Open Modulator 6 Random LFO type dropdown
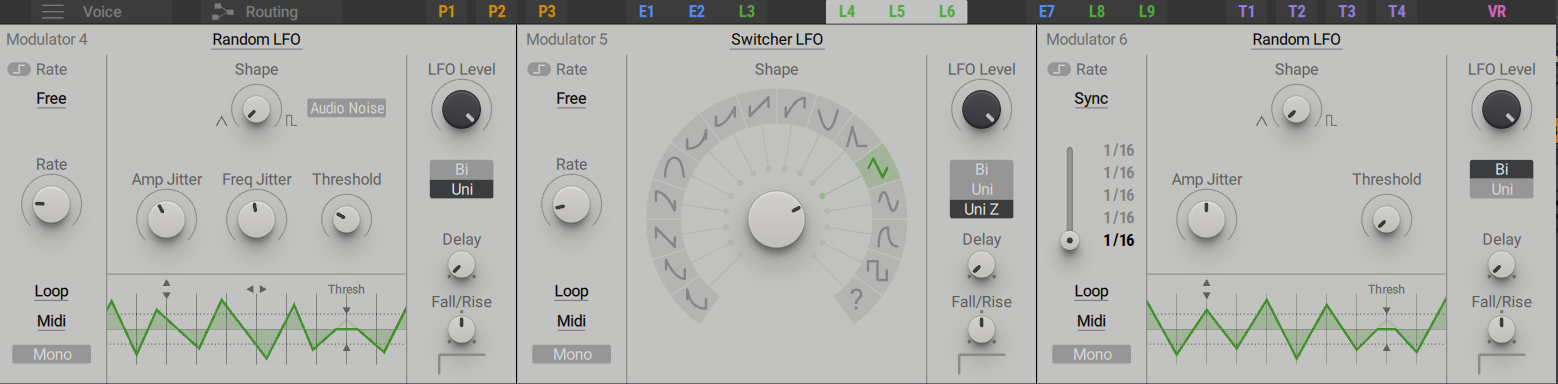Image resolution: width=1558 pixels, height=384 pixels. tap(1296, 40)
